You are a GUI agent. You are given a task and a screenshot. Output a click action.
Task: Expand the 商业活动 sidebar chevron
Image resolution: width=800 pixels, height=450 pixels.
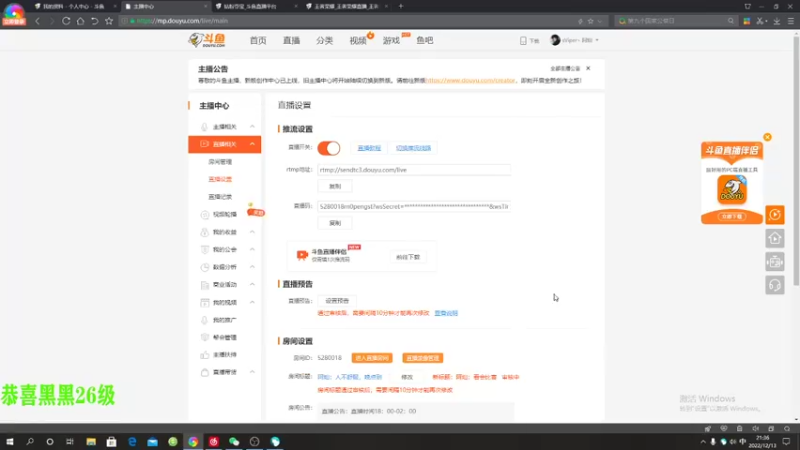[253, 285]
